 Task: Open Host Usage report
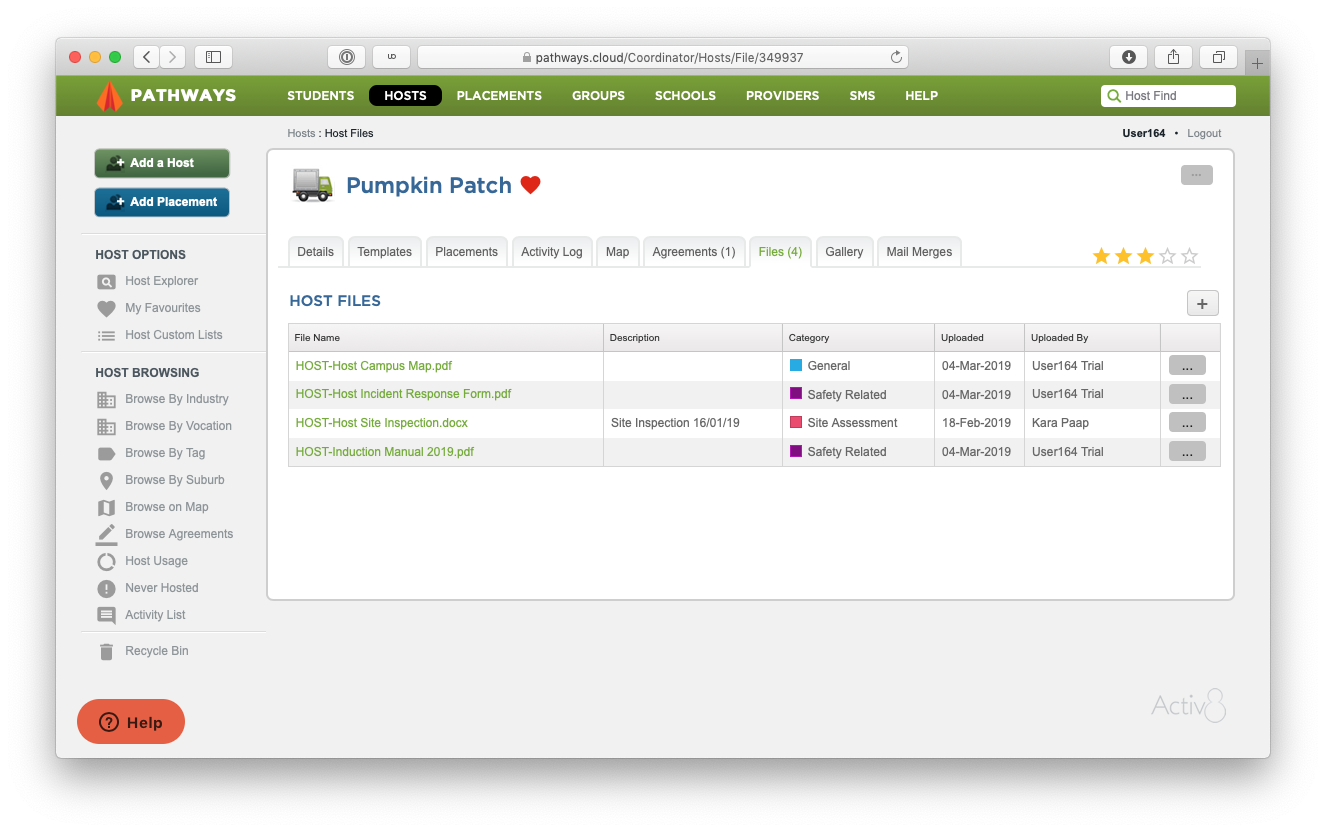click(x=156, y=561)
